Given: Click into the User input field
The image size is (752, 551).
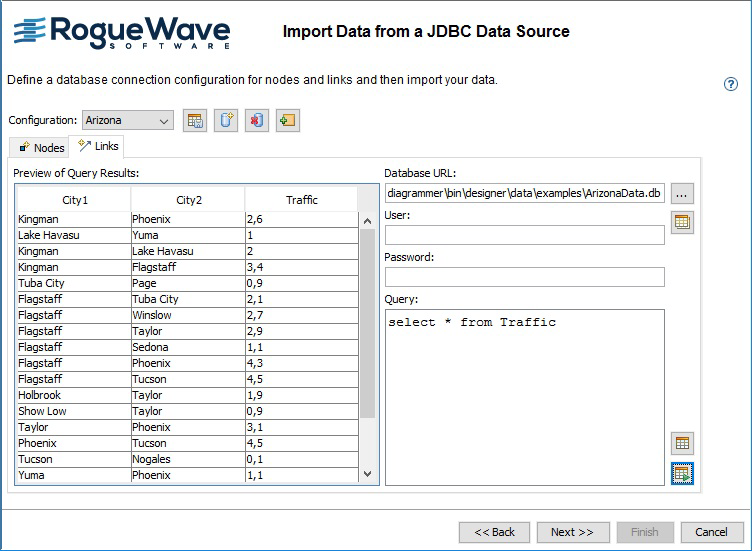Looking at the screenshot, I should coord(524,235).
